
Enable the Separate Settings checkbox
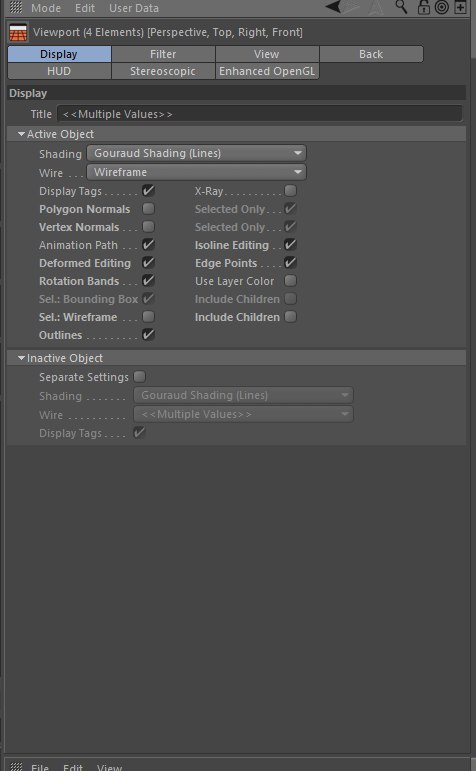click(140, 377)
